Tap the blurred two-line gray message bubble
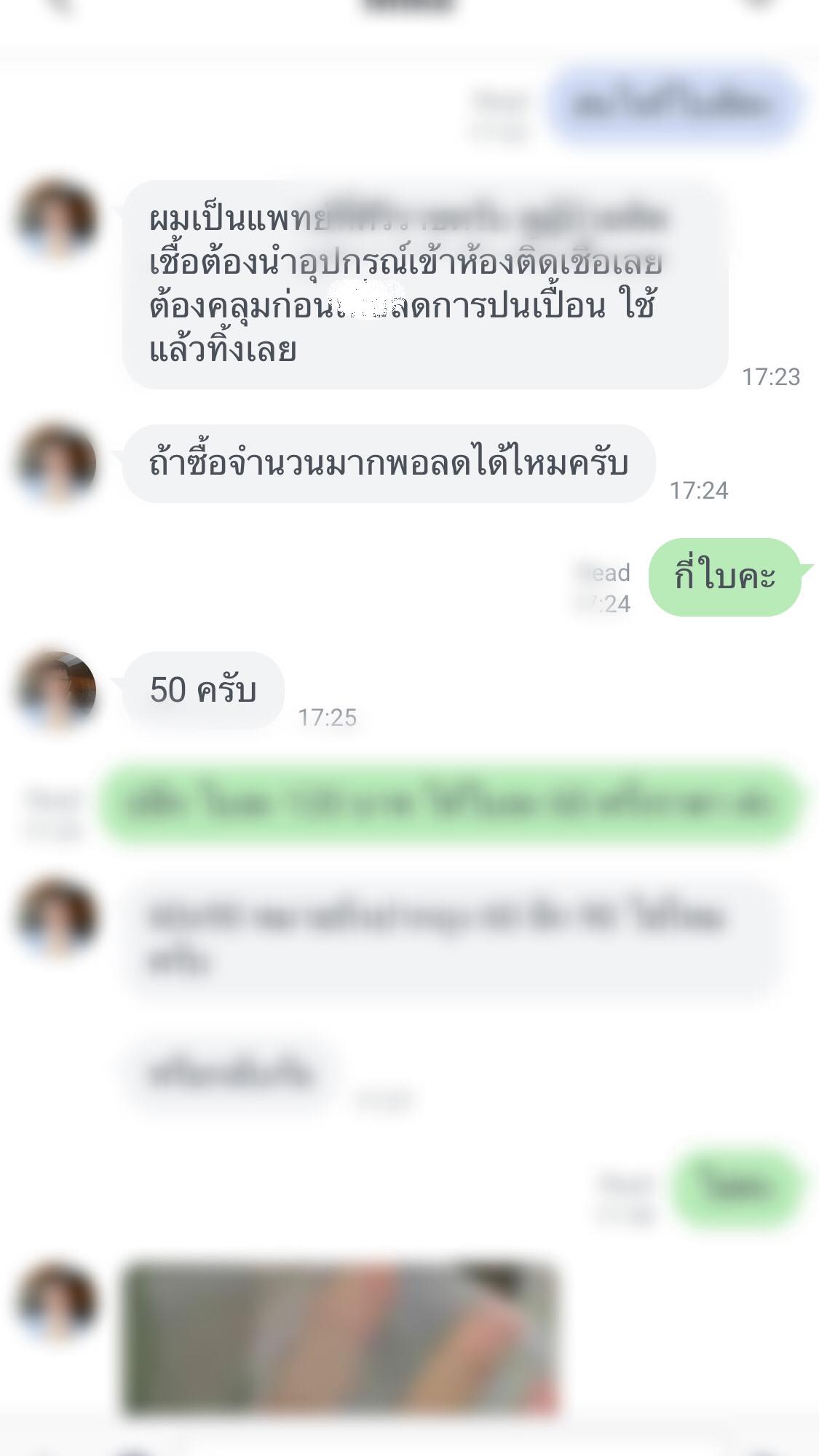819x1456 pixels. (449, 938)
